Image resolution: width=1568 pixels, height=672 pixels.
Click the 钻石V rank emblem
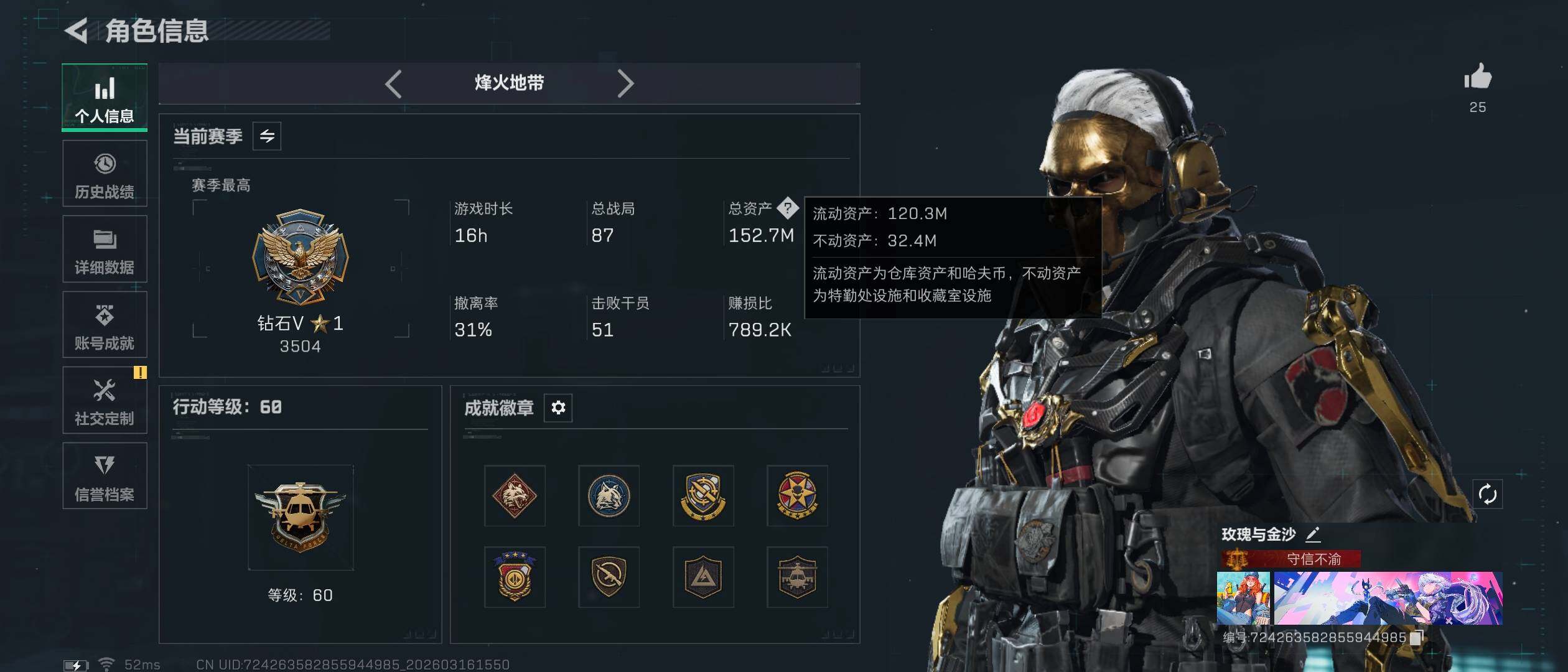point(301,256)
